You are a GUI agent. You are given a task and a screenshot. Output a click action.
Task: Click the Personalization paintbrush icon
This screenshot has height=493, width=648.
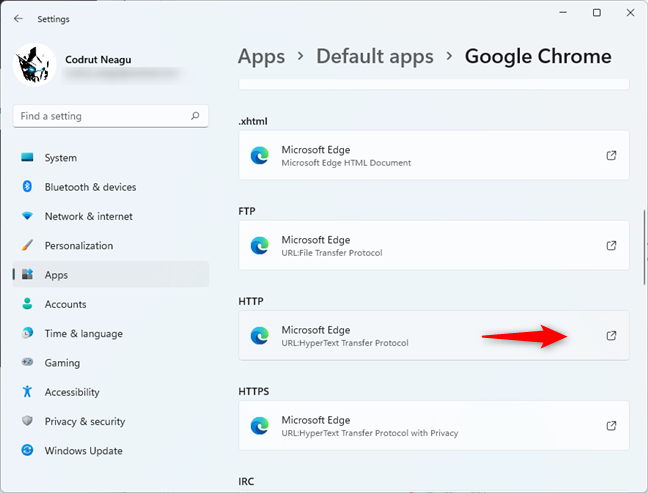pos(27,245)
